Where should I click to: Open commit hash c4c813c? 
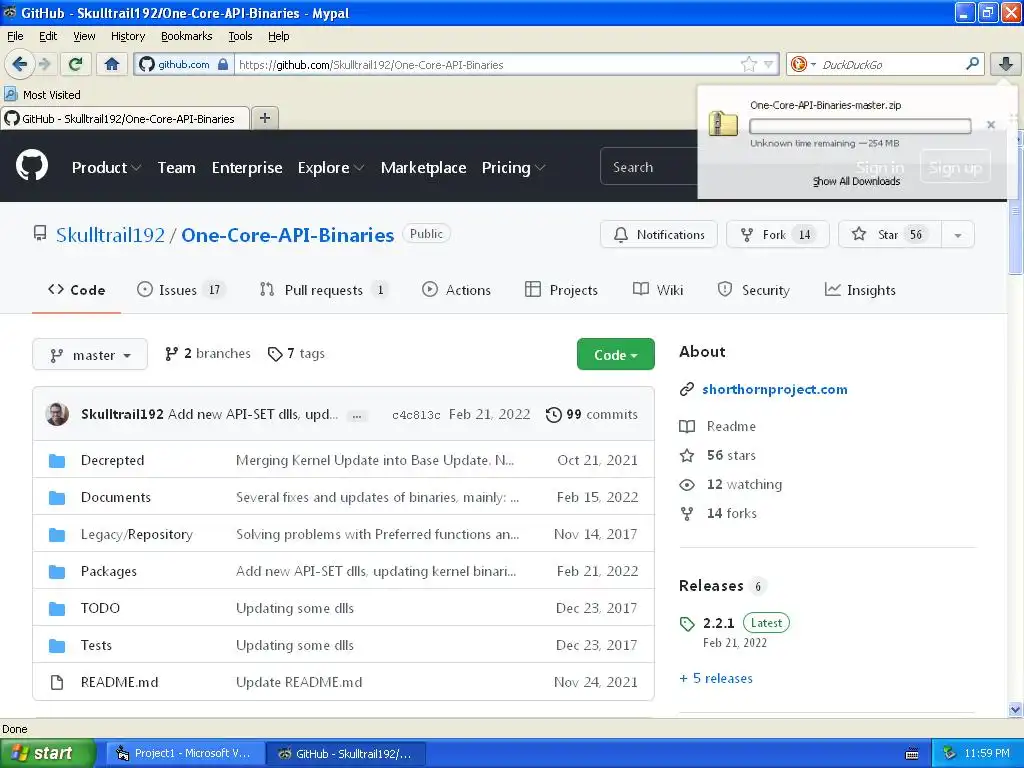pos(416,415)
